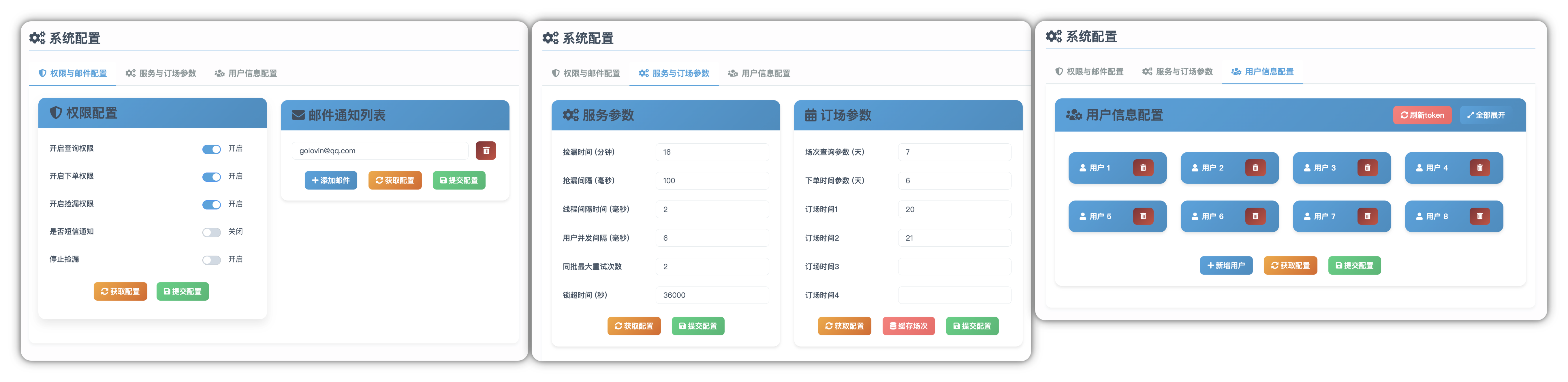Screen dimensions: 1568x382
Task: Click the gears icon in the 服务参数 header
Action: pos(570,115)
